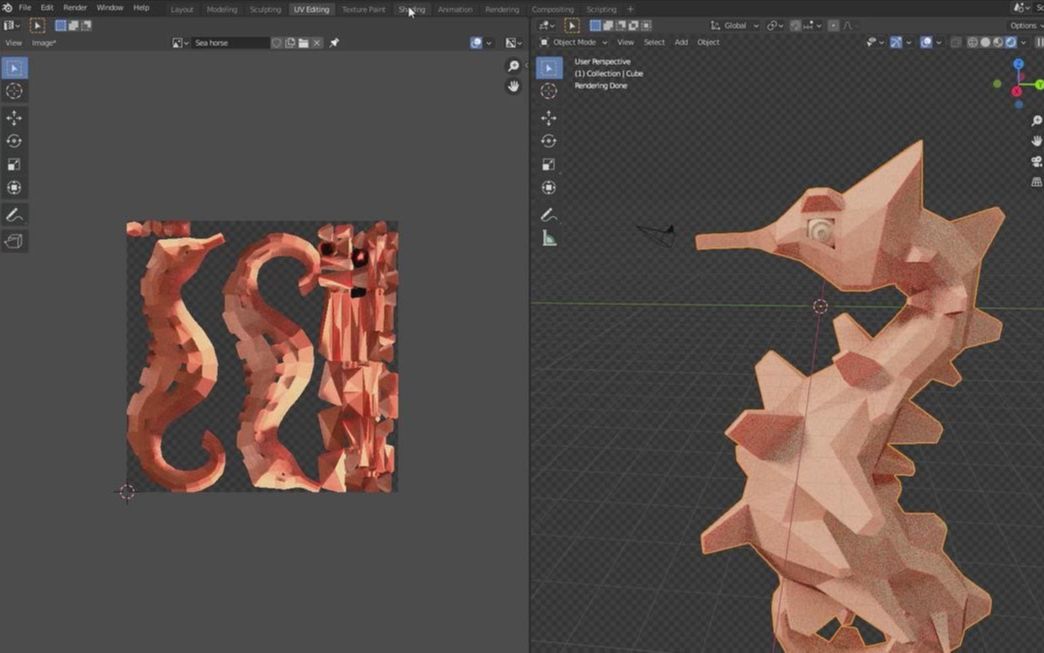The image size is (1044, 653).
Task: Click the camera view icon in the viewport gizmos
Action: (1036, 160)
